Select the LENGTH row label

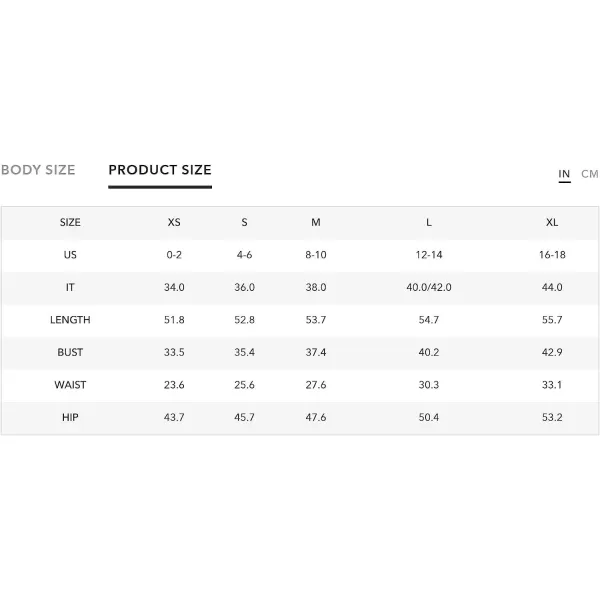(70, 320)
